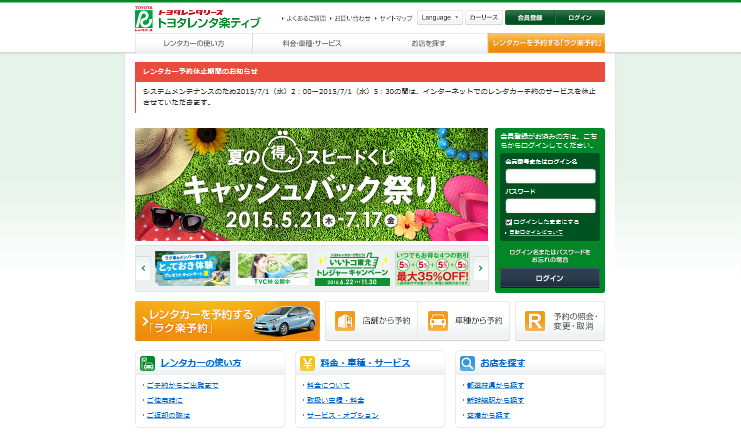The width and height of the screenshot is (741, 435).
Task: Open the 取扱い車種・料金 link
Action: [336, 400]
